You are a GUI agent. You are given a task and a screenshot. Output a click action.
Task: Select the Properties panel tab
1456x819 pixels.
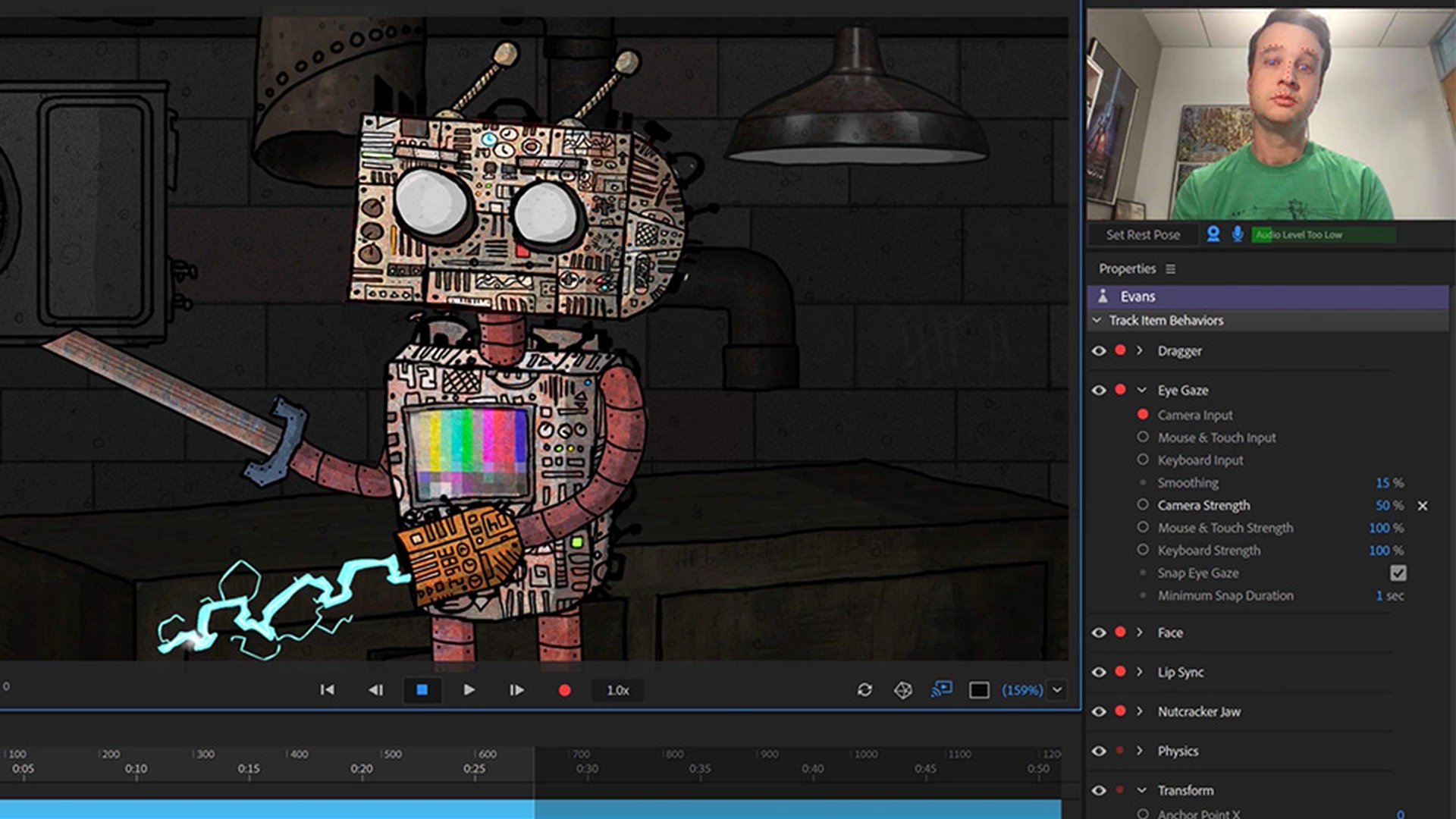(1127, 269)
